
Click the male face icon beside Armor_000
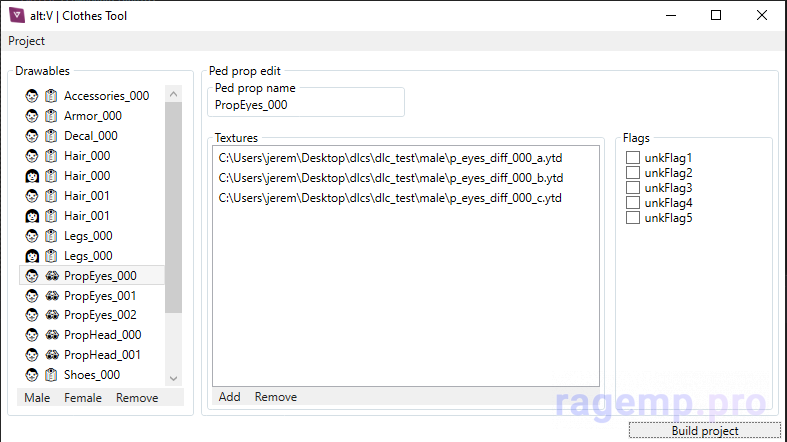tap(32, 116)
